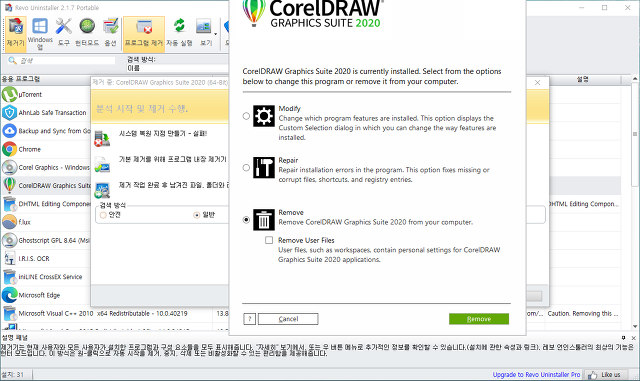Viewport: 640px width, 381px height.
Task: Select Microsoft Edge icon in list
Action: [x=9, y=295]
